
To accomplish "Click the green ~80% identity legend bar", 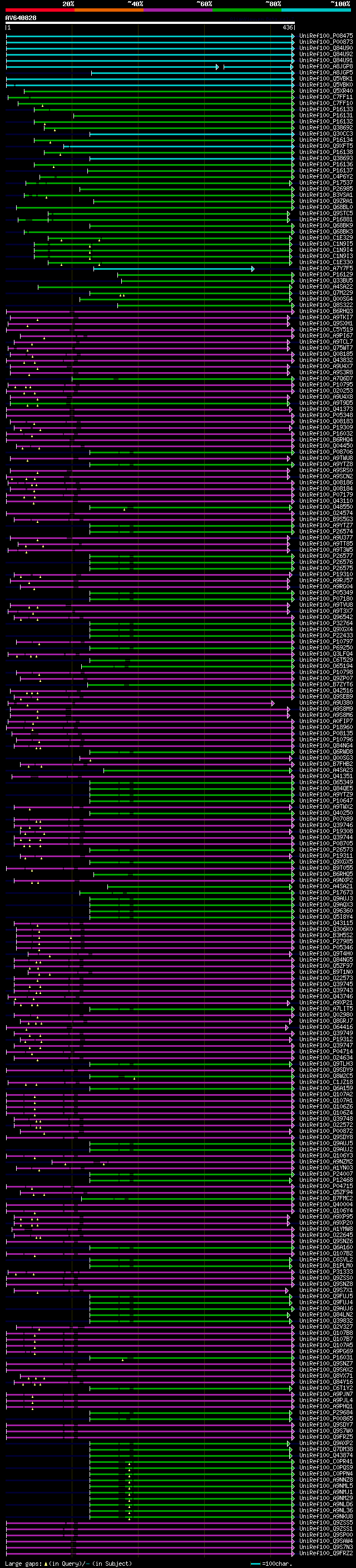I will [x=247, y=10].
